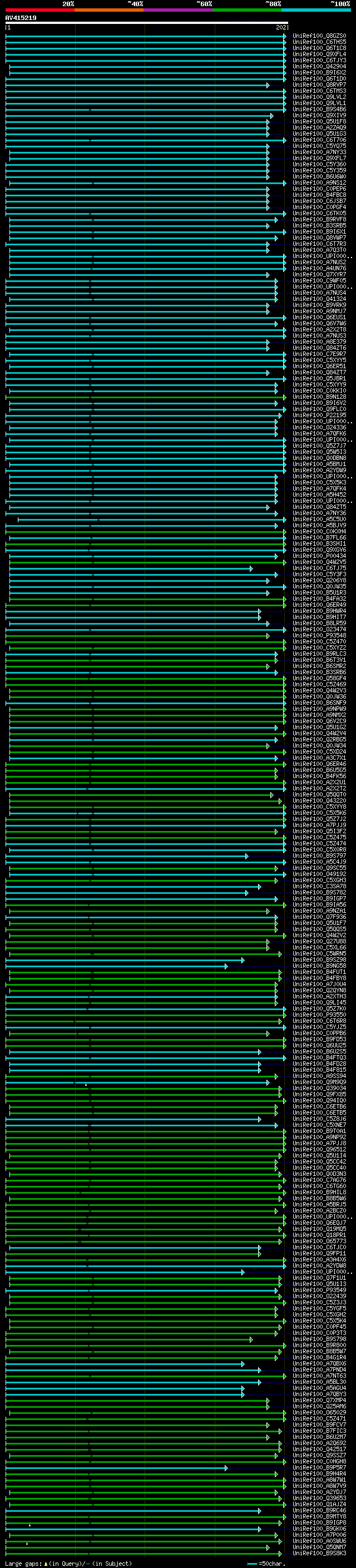The width and height of the screenshot is (356, 1568).
Task: Click the Large gaps legend text
Action: (68, 1564)
